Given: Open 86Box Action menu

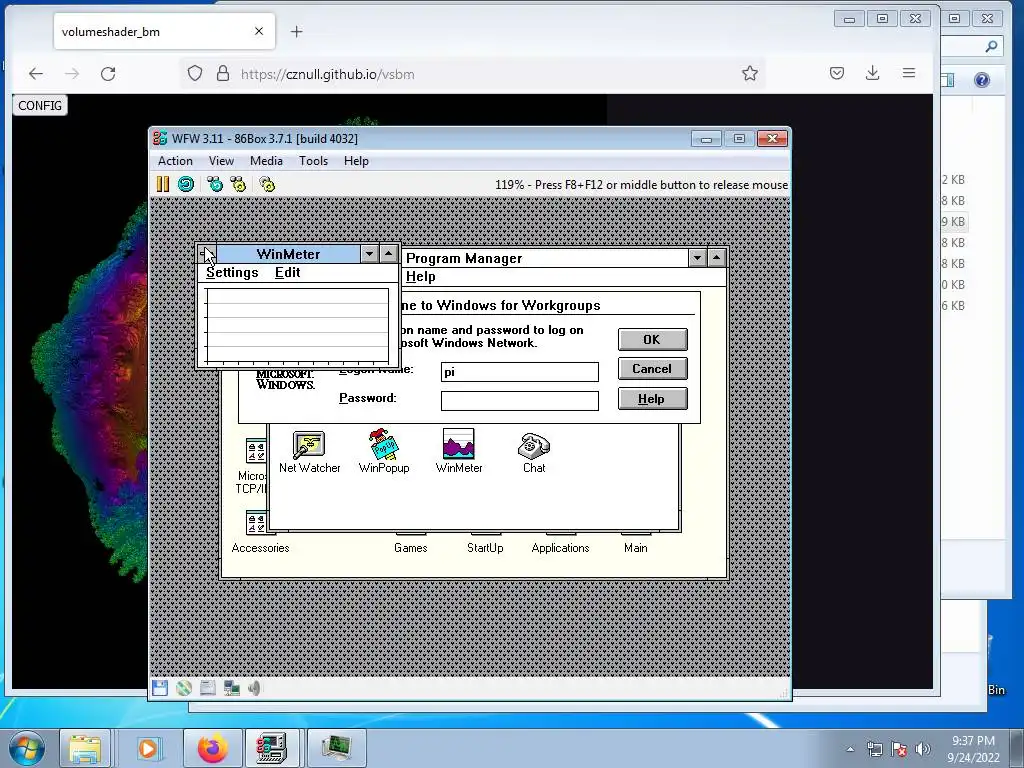Looking at the screenshot, I should (x=175, y=161).
